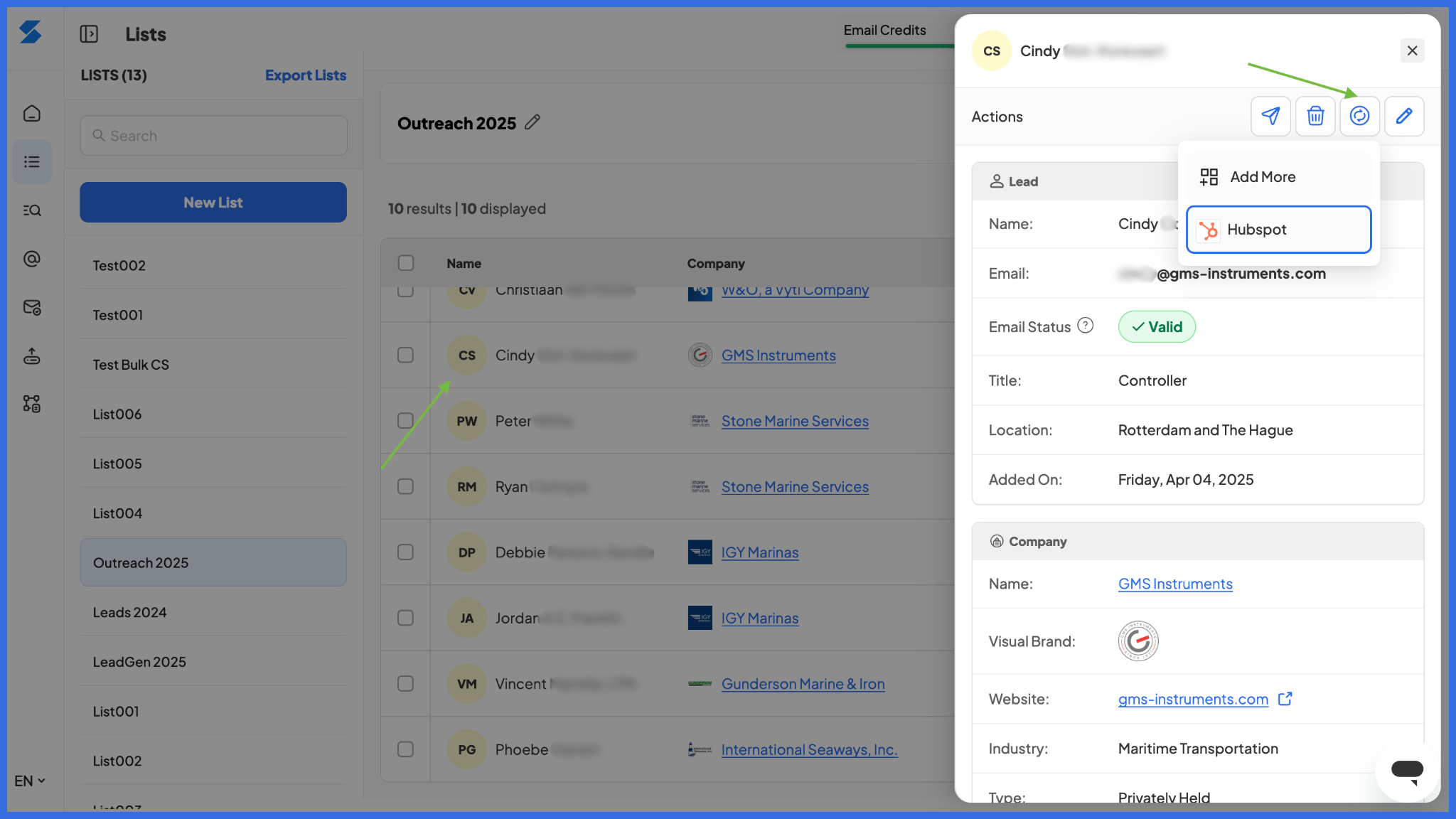Click the CS avatar in panel header
The width and height of the screenshot is (1456, 819).
992,50
